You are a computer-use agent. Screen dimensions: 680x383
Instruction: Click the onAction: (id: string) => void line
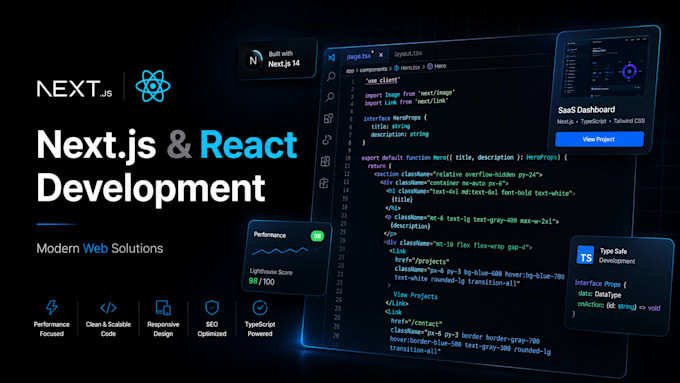[619, 306]
